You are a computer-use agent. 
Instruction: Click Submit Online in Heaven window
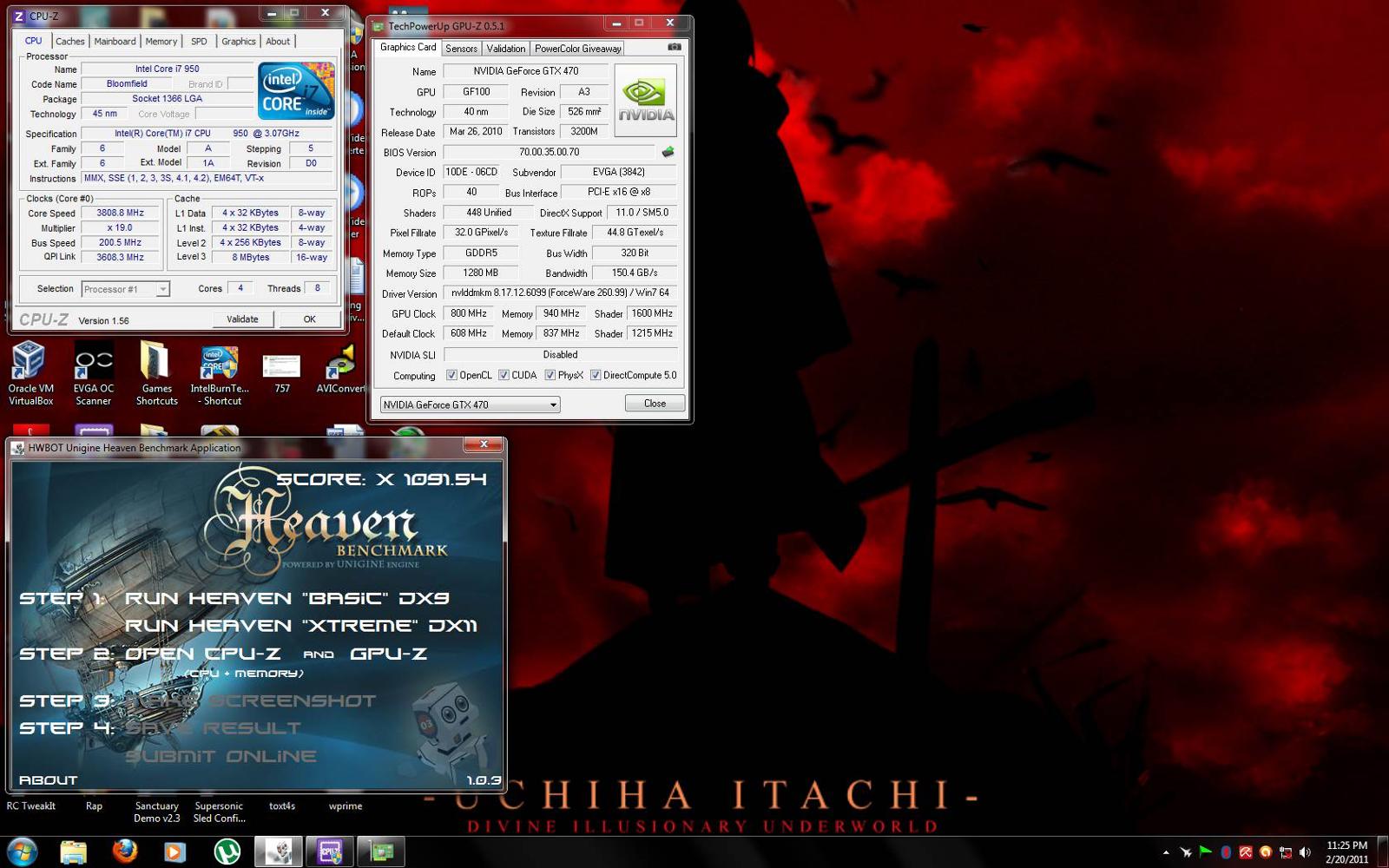(221, 756)
